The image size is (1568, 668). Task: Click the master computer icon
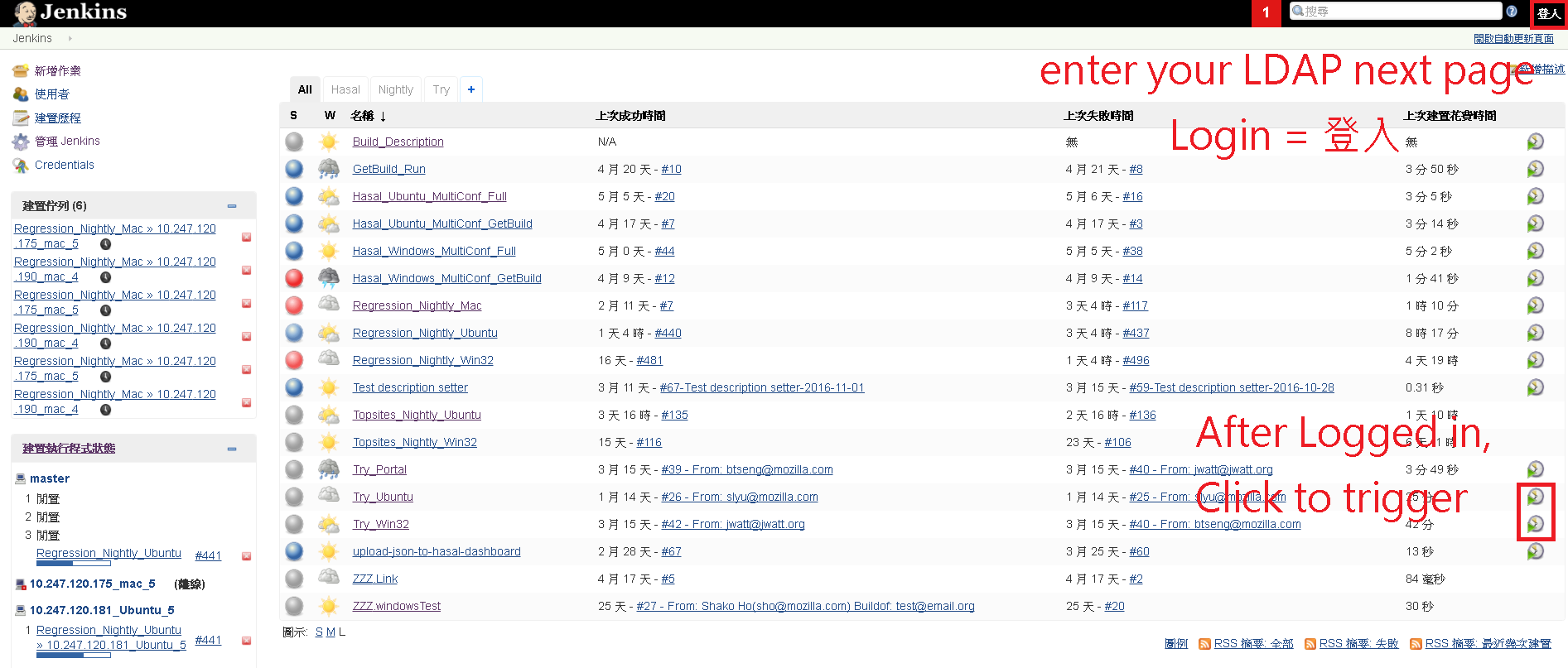point(21,478)
